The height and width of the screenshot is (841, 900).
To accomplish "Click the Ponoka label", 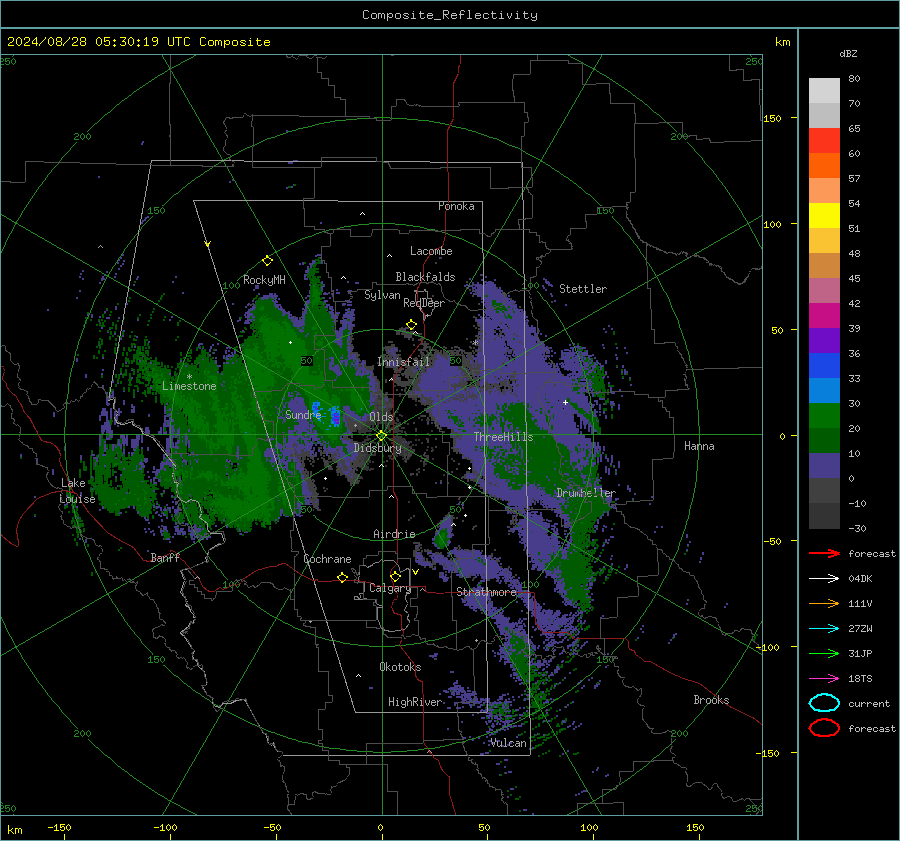I will pyautogui.click(x=456, y=206).
